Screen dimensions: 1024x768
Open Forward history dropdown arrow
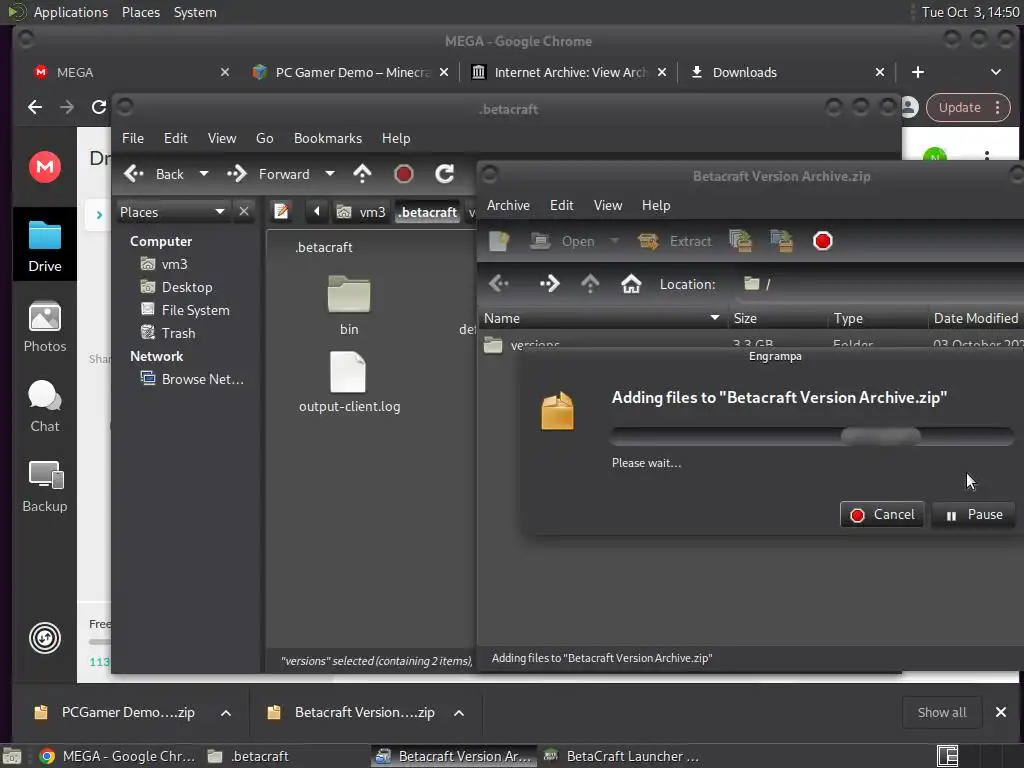(x=330, y=174)
